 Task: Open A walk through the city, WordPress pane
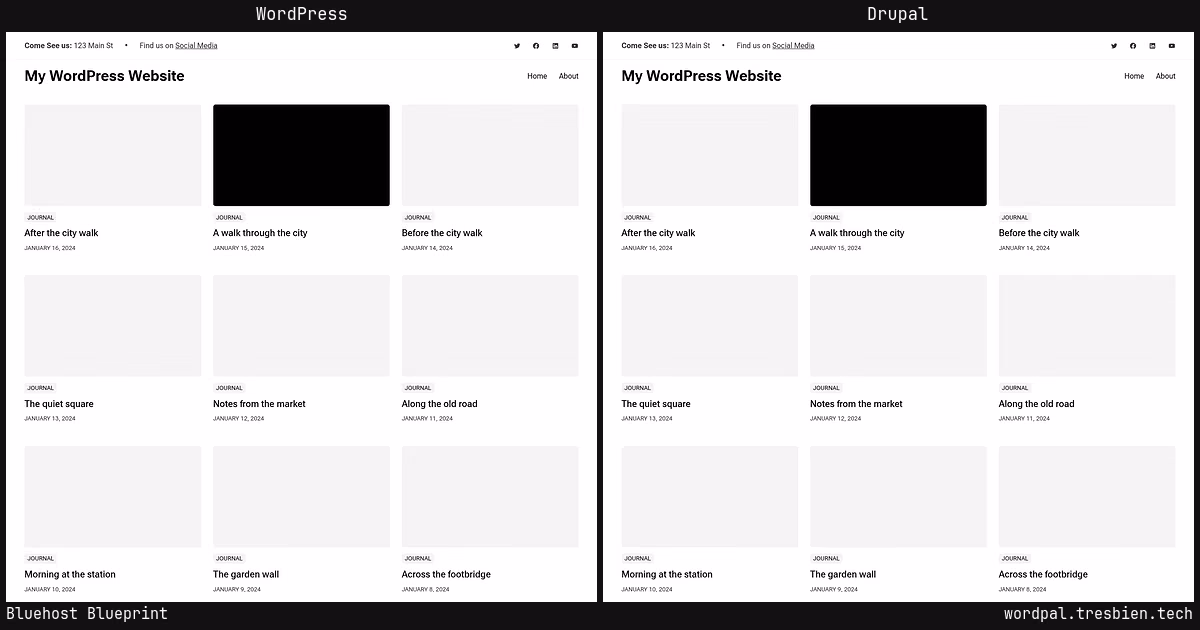[x=260, y=233]
